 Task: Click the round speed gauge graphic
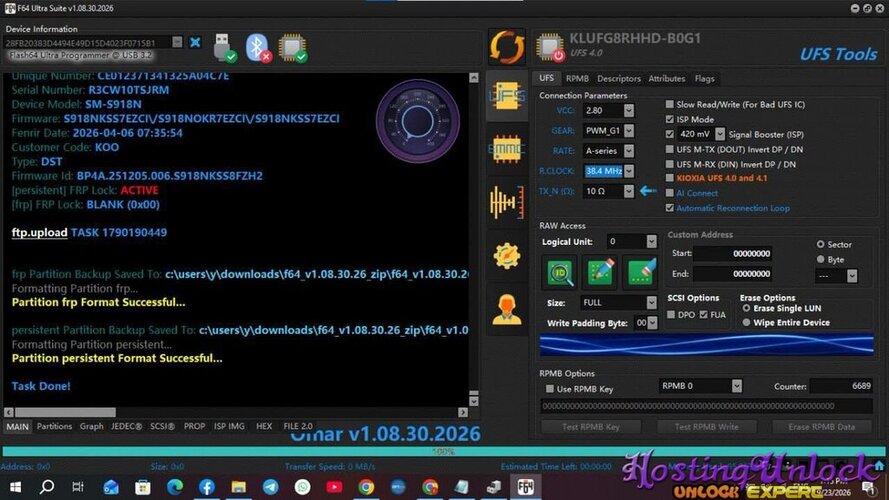click(418, 121)
